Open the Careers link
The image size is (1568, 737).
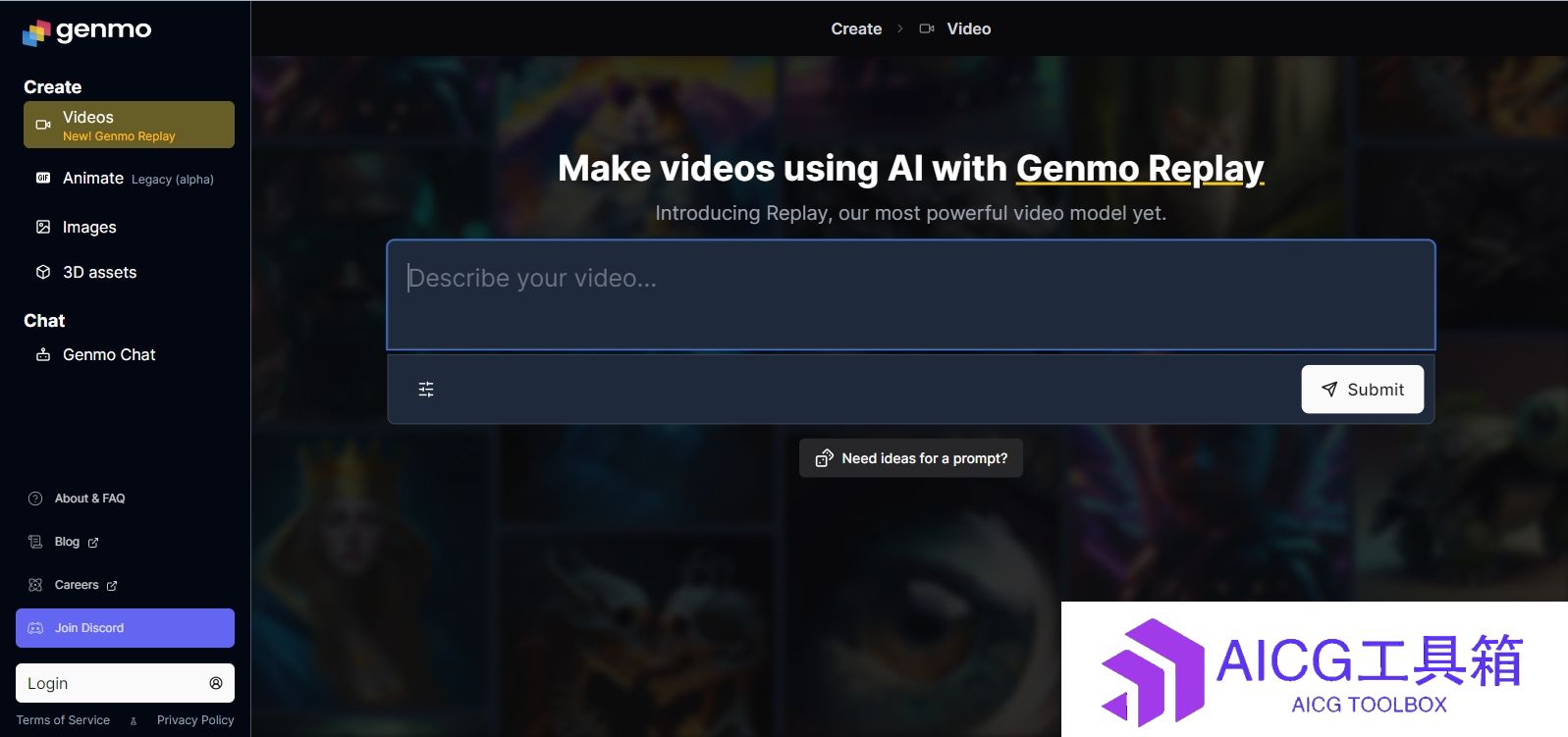(77, 585)
